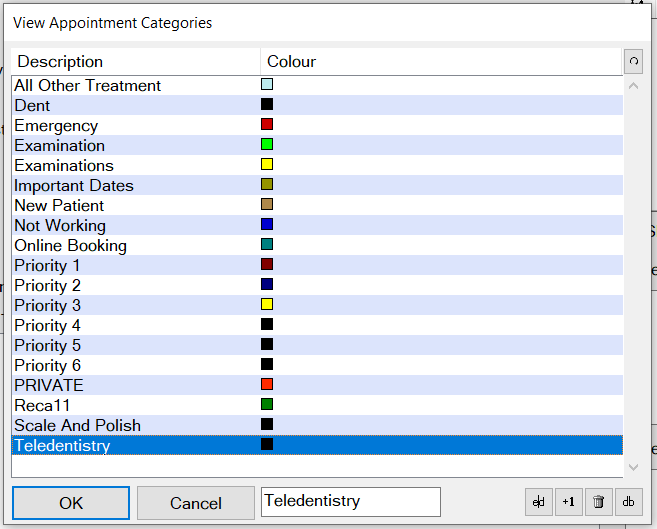The width and height of the screenshot is (657, 529).
Task: Click the Colour column header
Action: pyautogui.click(x=441, y=62)
